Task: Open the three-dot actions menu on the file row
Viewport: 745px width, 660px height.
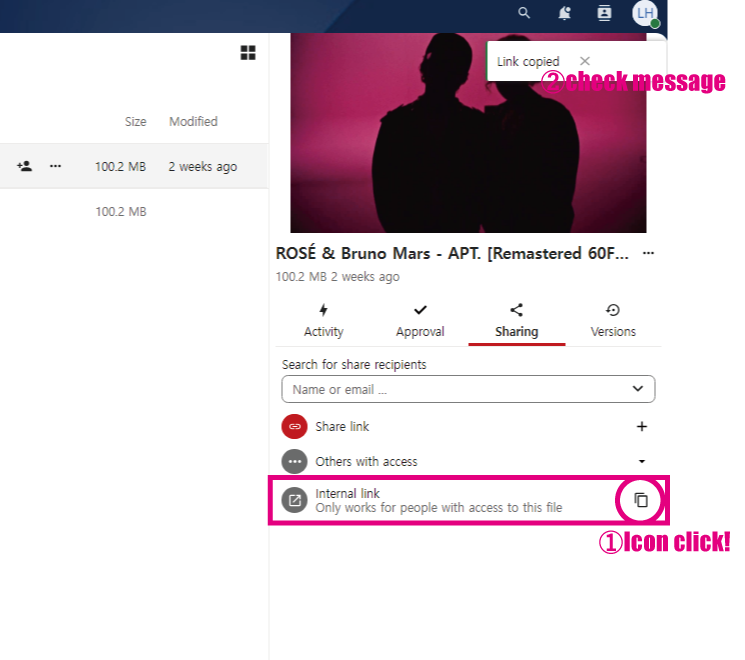Action: [x=55, y=166]
